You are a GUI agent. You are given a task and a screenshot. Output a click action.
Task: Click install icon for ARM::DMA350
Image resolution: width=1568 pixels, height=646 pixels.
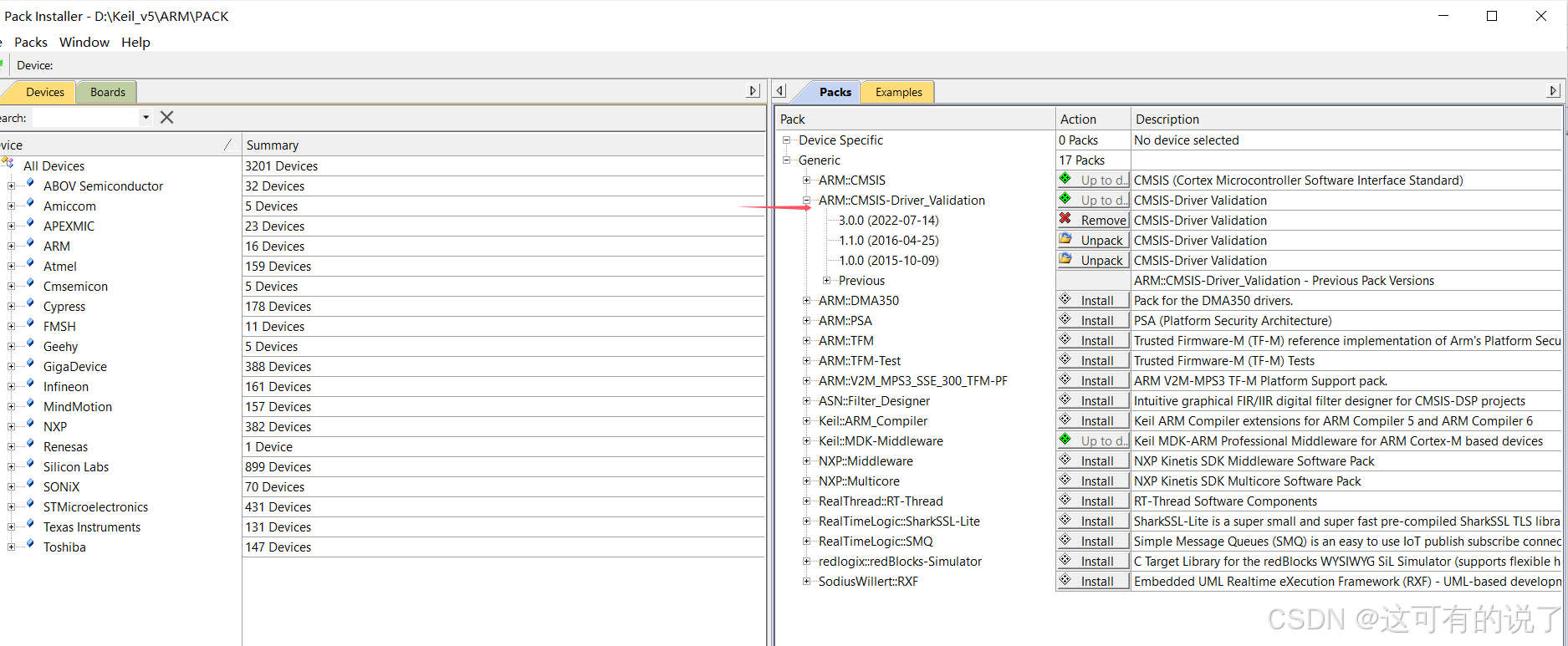click(1065, 299)
